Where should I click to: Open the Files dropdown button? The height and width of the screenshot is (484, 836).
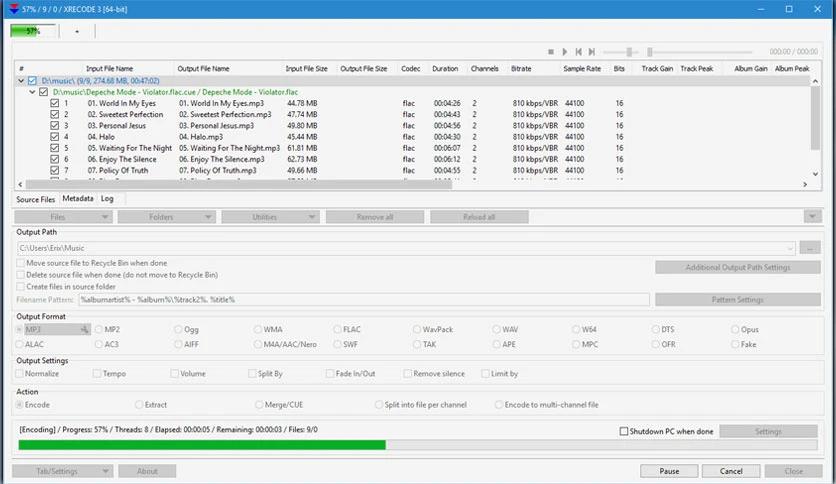[x=63, y=217]
